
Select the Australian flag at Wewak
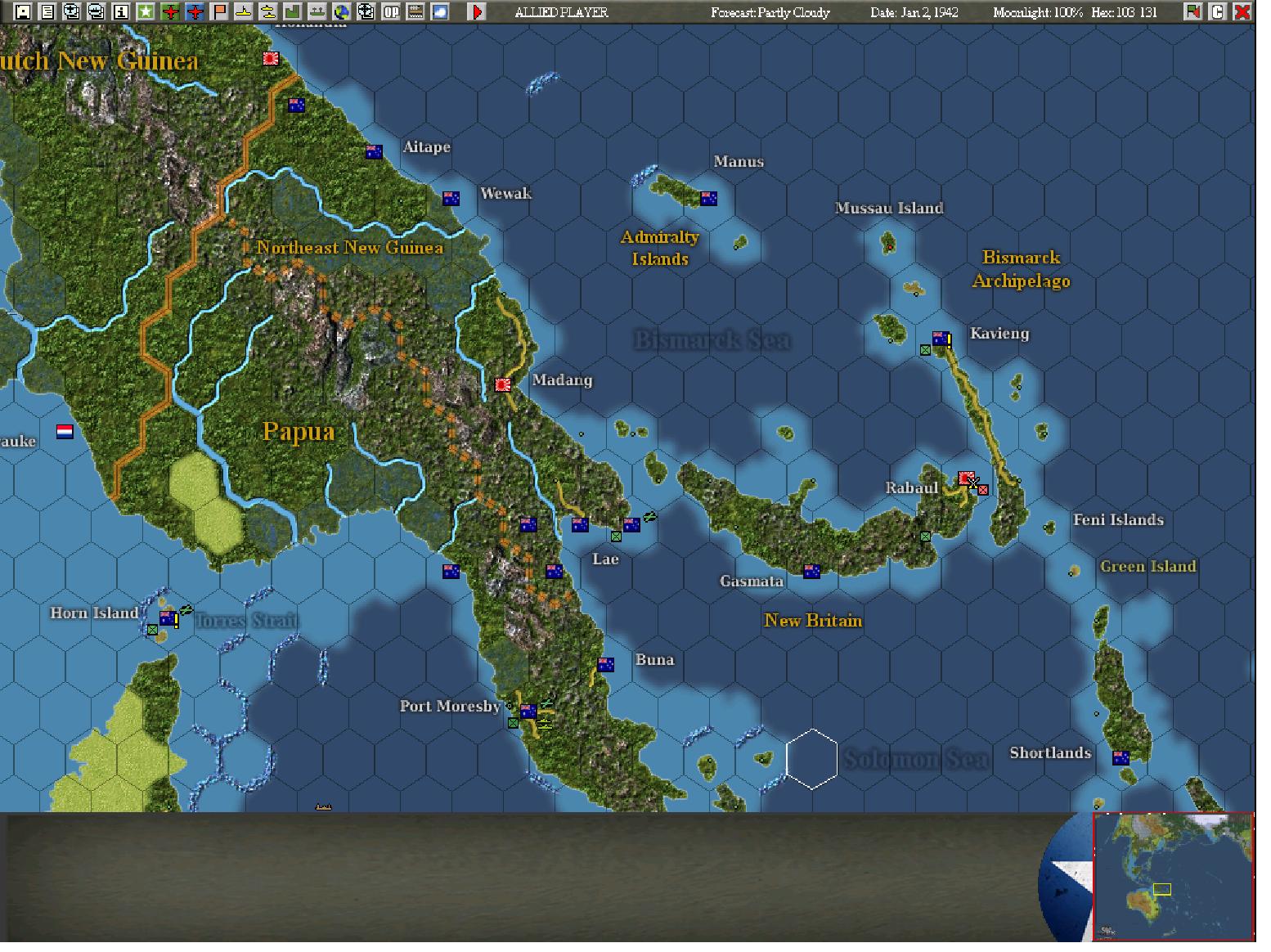[451, 198]
